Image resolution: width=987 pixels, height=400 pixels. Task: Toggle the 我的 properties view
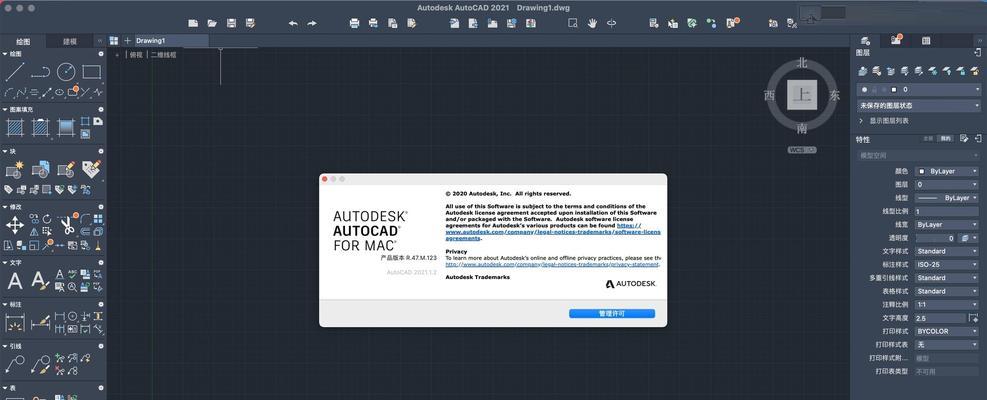945,138
